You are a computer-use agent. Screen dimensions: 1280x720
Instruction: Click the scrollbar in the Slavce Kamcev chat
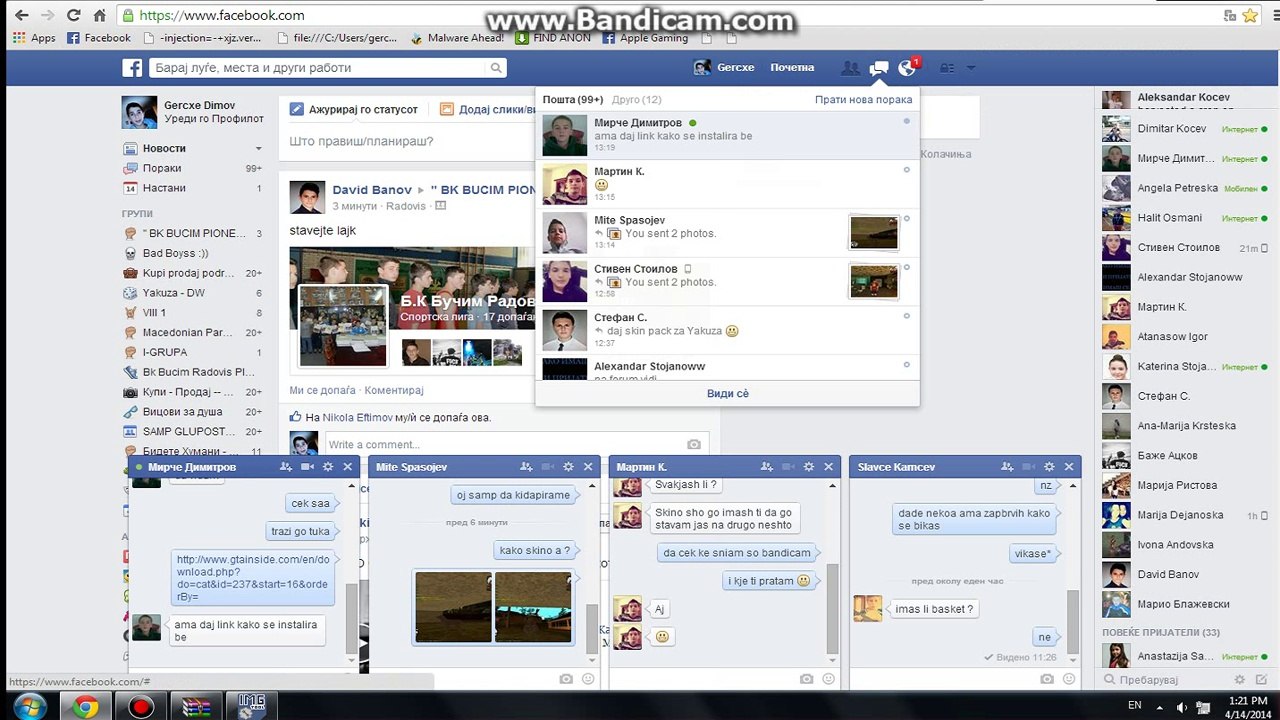(x=1072, y=622)
